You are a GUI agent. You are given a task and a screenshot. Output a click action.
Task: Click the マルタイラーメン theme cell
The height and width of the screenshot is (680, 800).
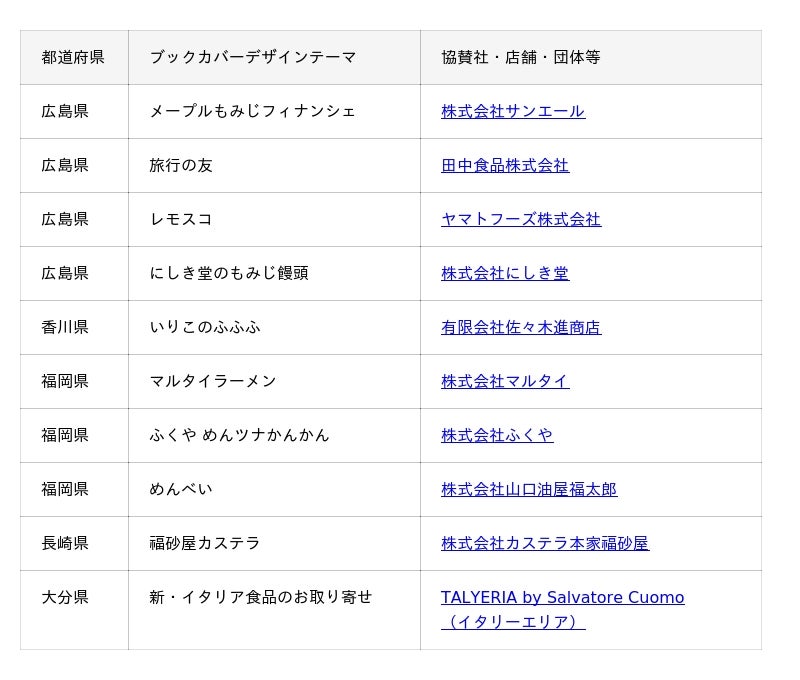tap(274, 382)
